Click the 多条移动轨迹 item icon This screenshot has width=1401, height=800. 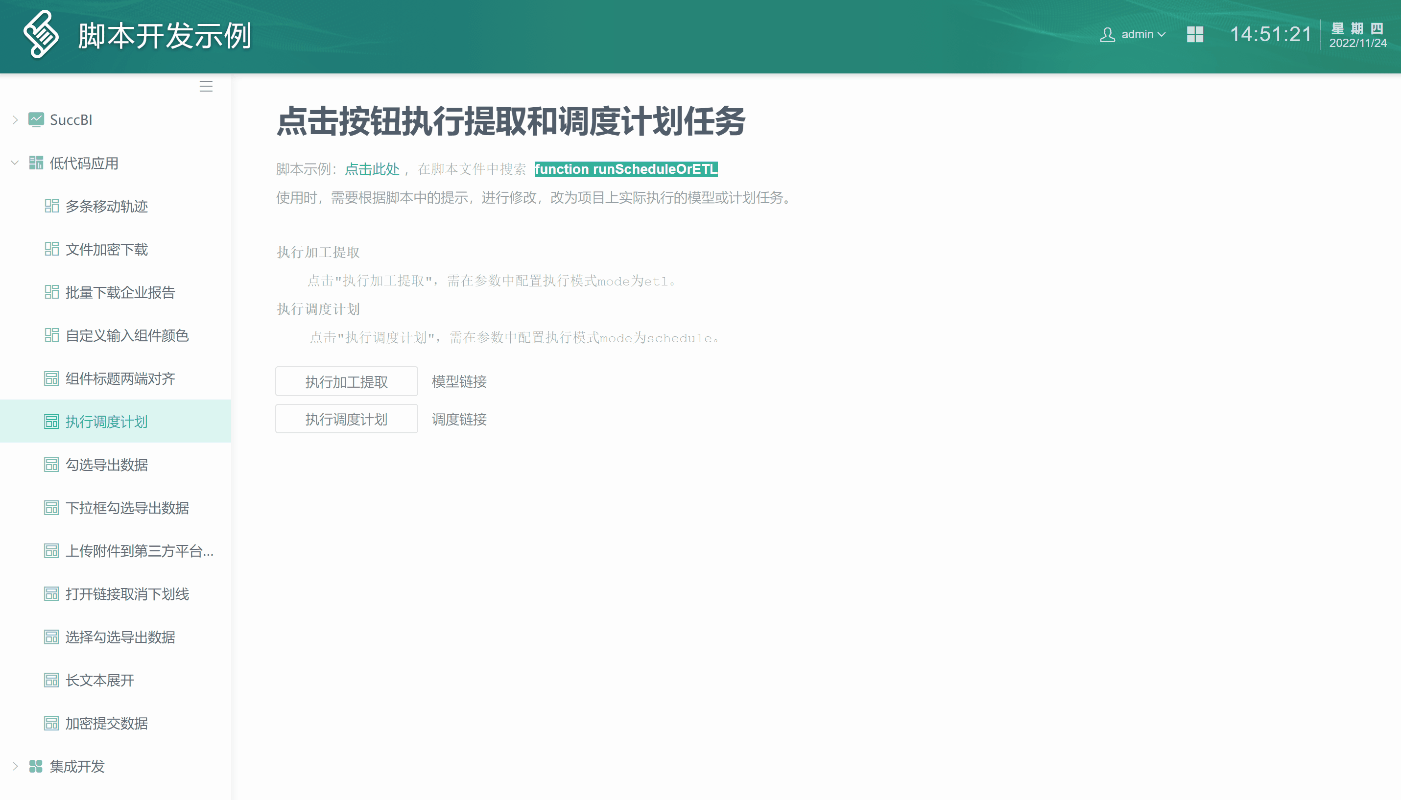pos(51,205)
